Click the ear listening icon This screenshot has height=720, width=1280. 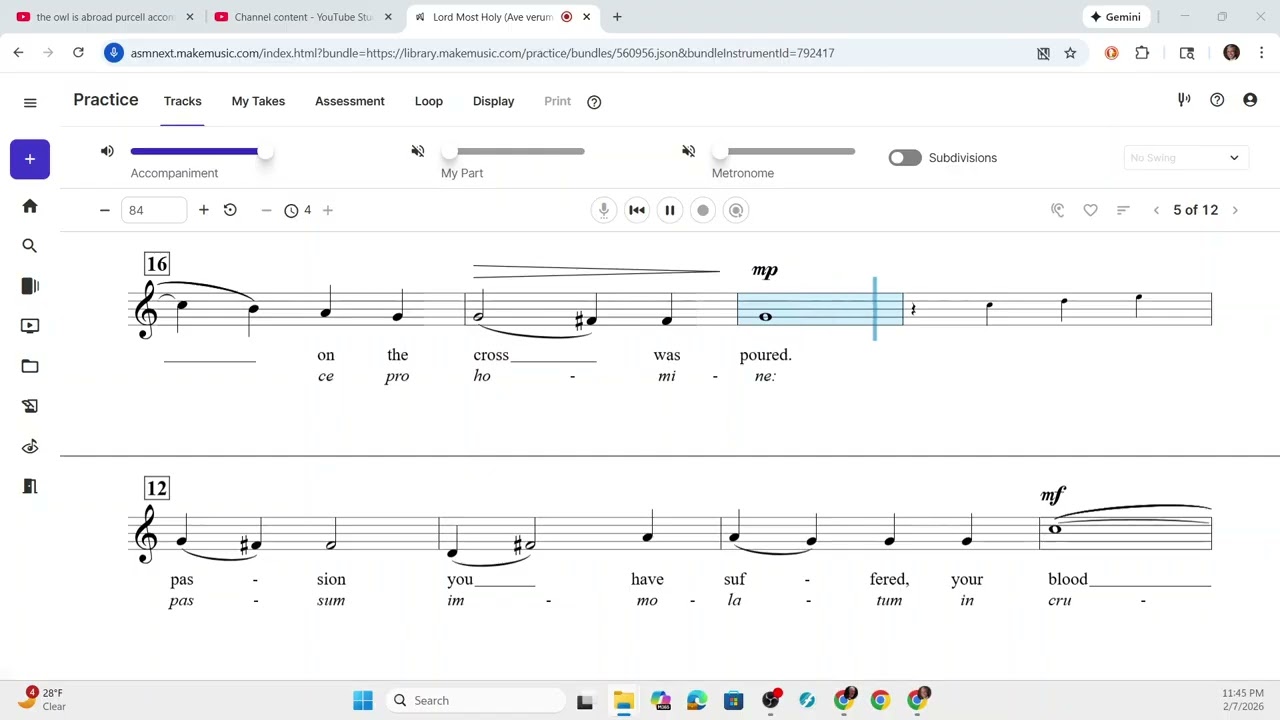click(1058, 210)
